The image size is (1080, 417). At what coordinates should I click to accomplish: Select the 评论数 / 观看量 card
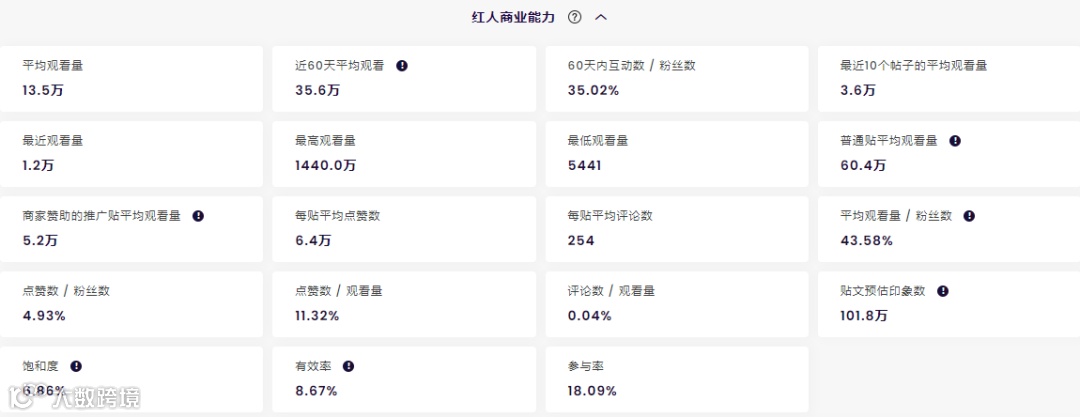(676, 303)
